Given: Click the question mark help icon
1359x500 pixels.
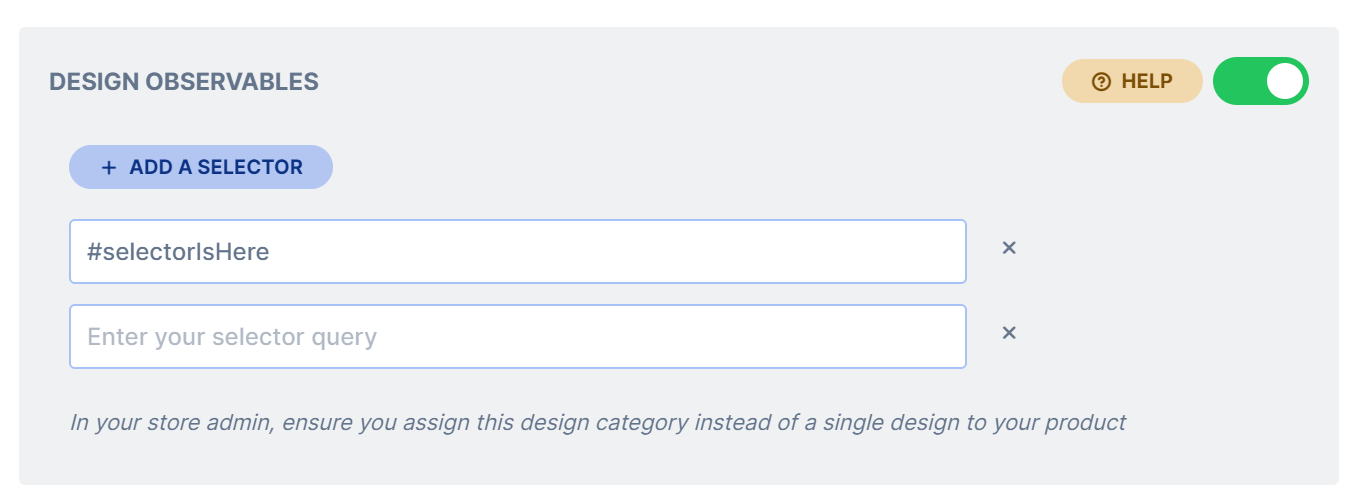Looking at the screenshot, I should click(1101, 82).
